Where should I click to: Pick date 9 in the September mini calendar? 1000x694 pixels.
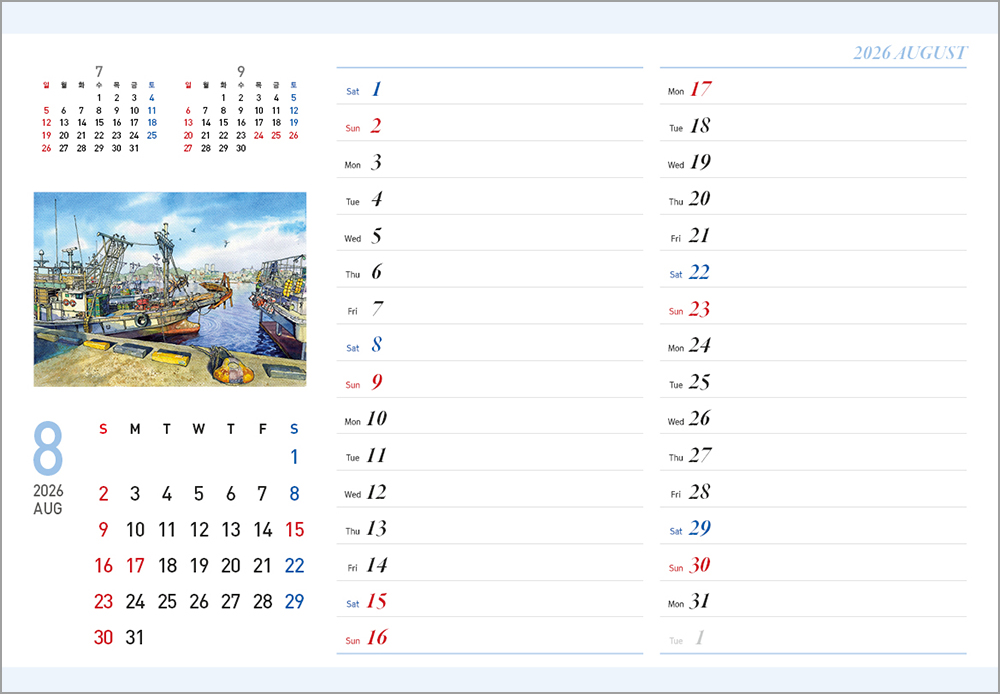241,110
